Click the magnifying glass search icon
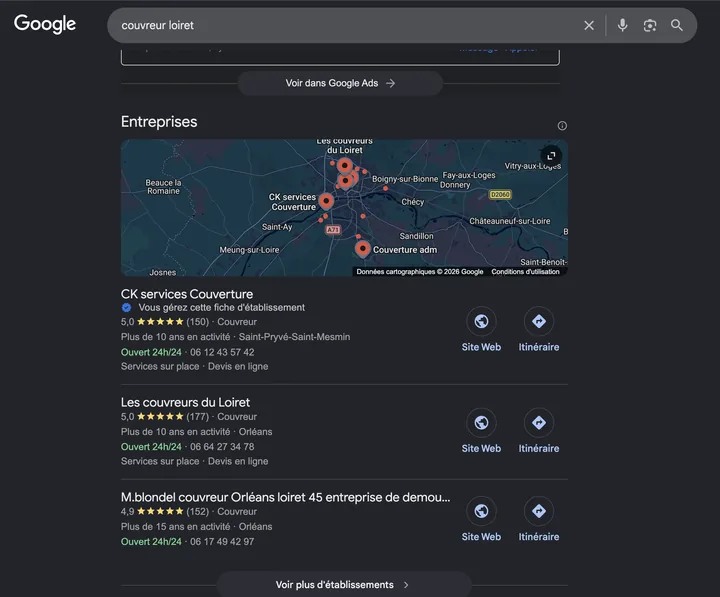The image size is (720, 597). [677, 25]
